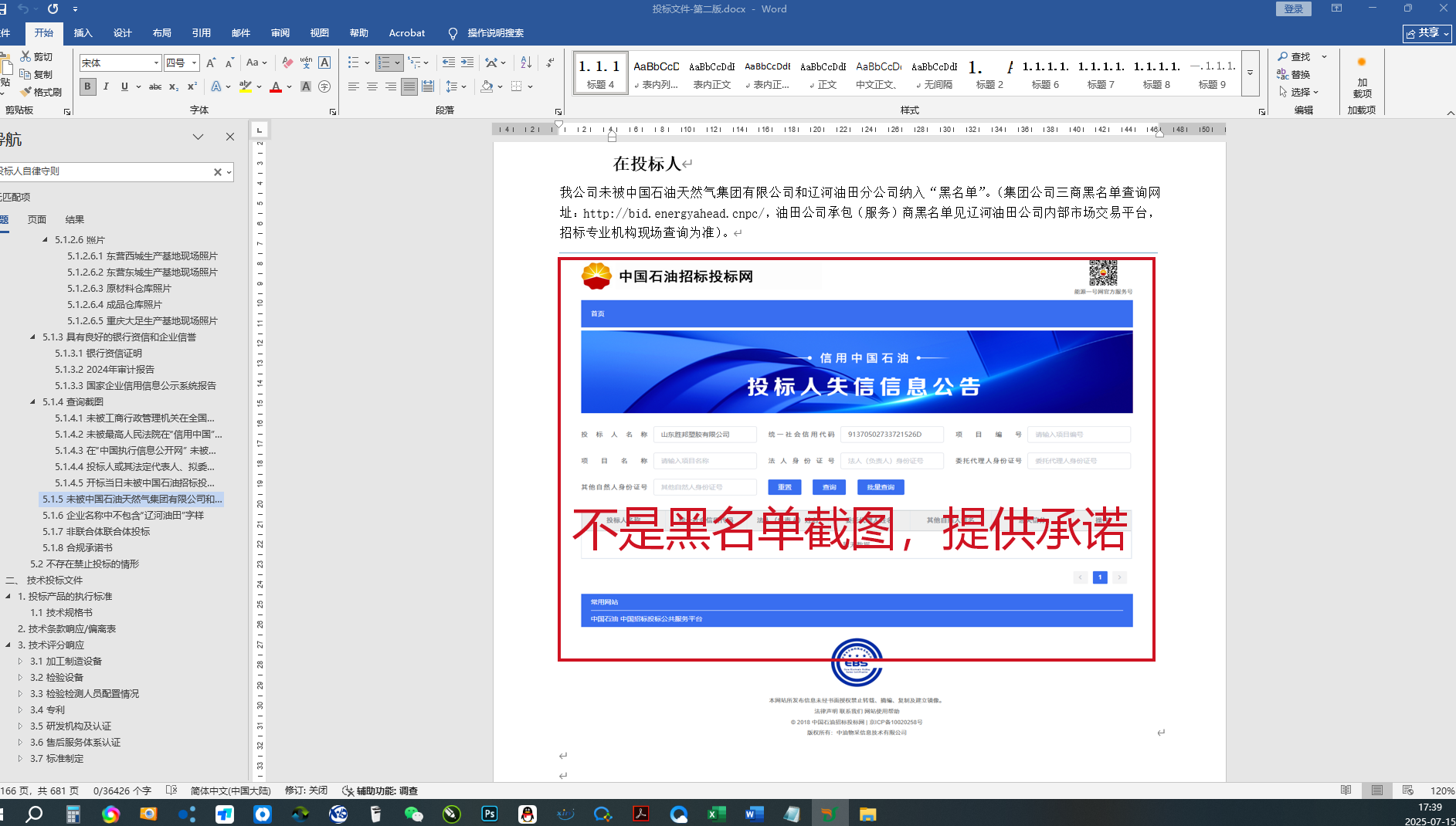The width and height of the screenshot is (1456, 826).
Task: Expand the 3.1 加工制造设备 heading
Action: click(x=20, y=661)
